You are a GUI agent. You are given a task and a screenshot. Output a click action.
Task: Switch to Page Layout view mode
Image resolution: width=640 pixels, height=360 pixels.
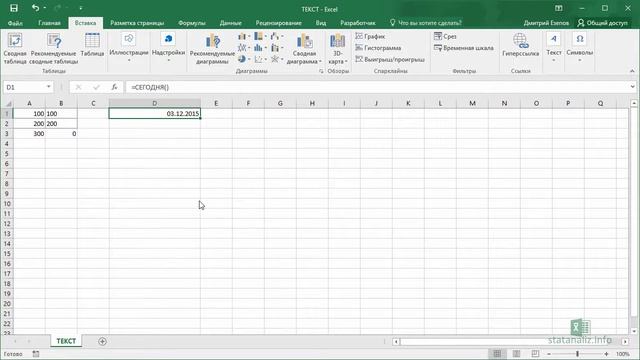point(516,354)
